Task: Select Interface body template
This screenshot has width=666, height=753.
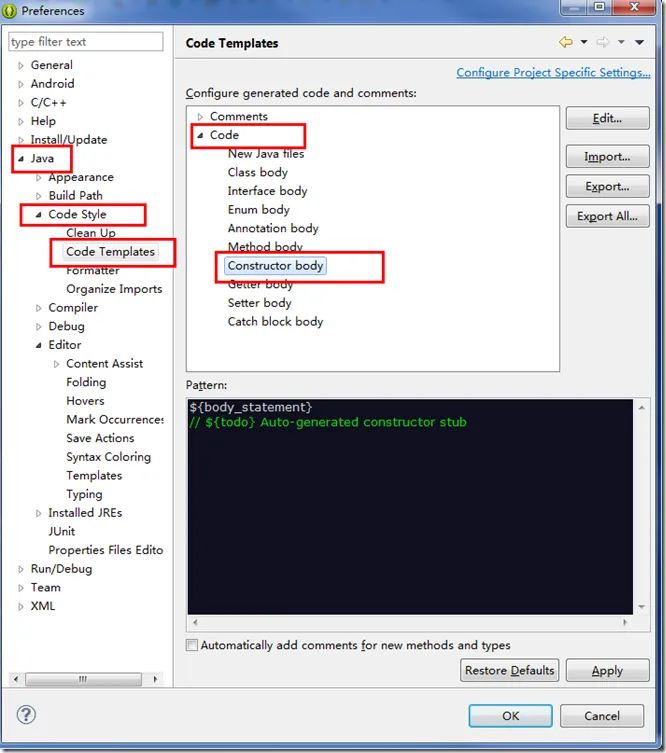Action: point(267,191)
